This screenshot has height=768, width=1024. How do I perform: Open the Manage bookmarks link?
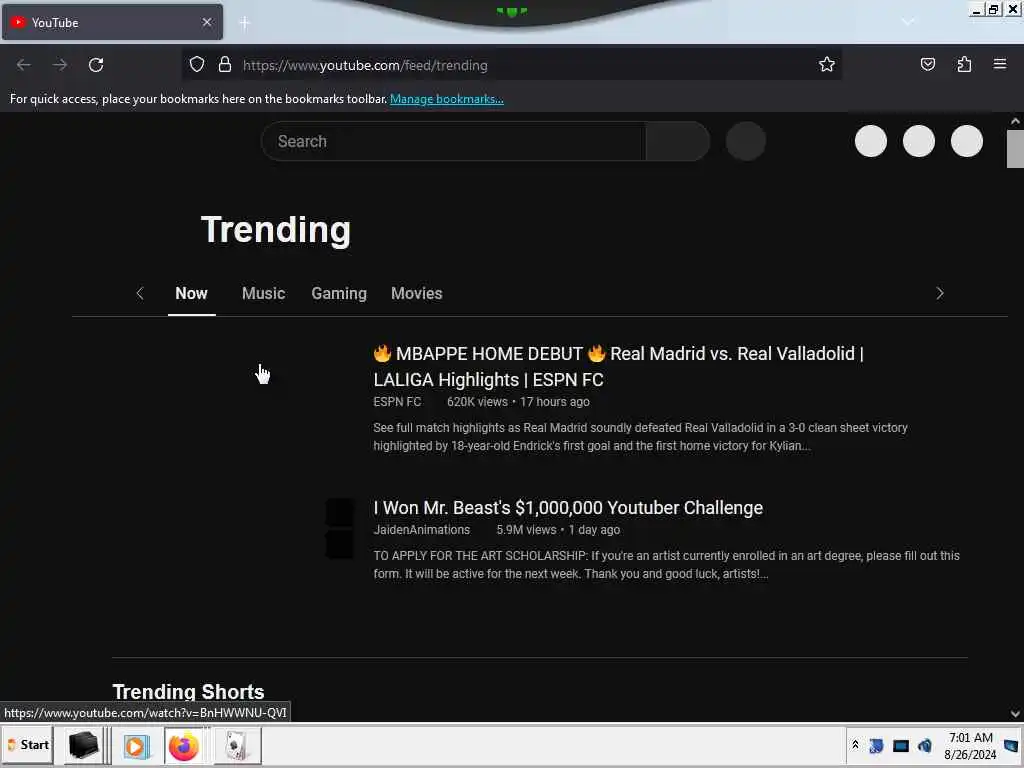coord(447,99)
